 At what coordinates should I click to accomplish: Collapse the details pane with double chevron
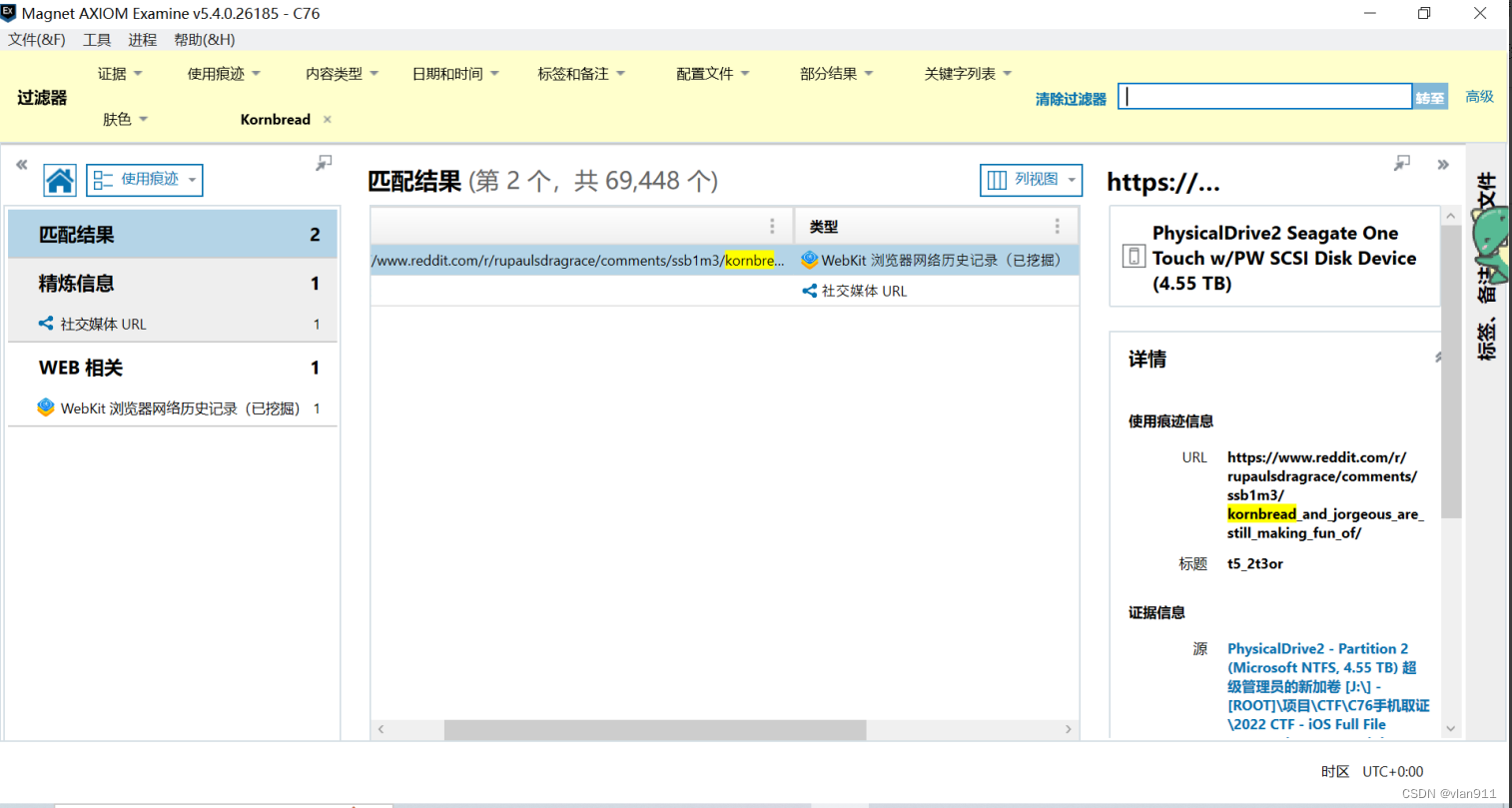pyautogui.click(x=1443, y=165)
